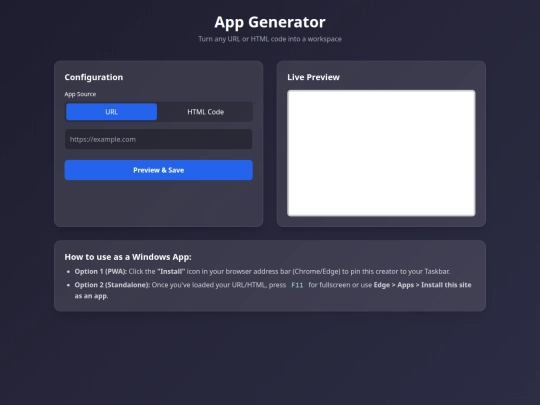
Task: Select the URL source tab
Action: pos(111,112)
